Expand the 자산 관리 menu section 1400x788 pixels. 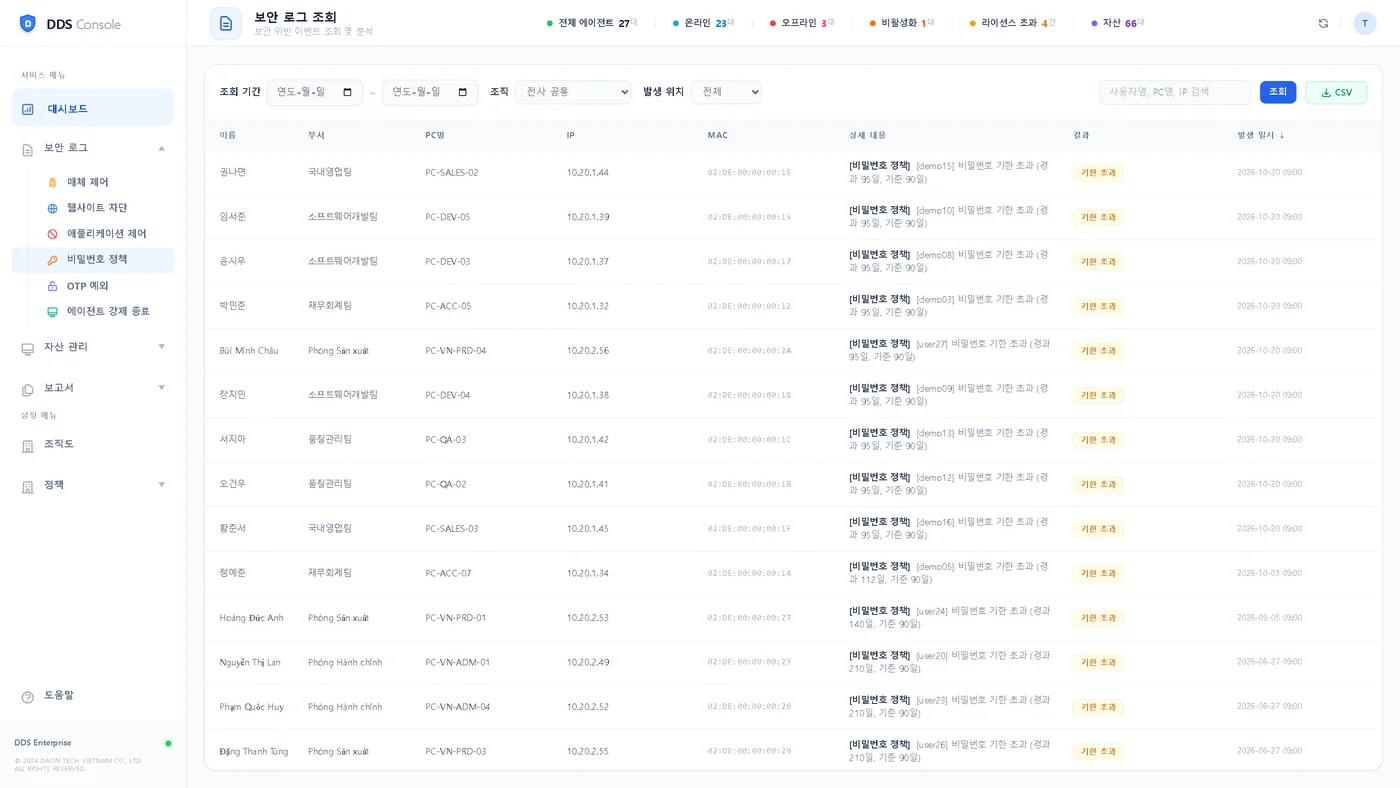tap(162, 346)
